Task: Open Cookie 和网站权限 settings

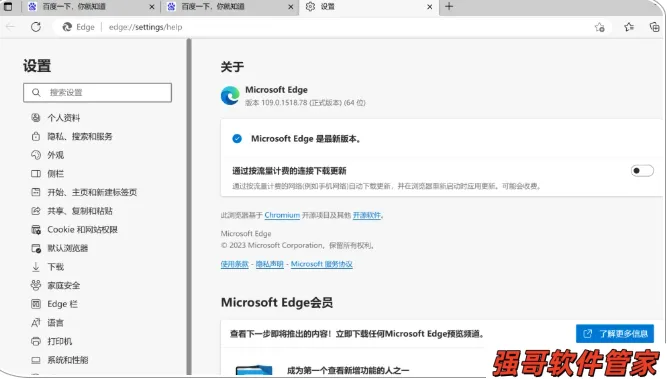Action: 82,230
